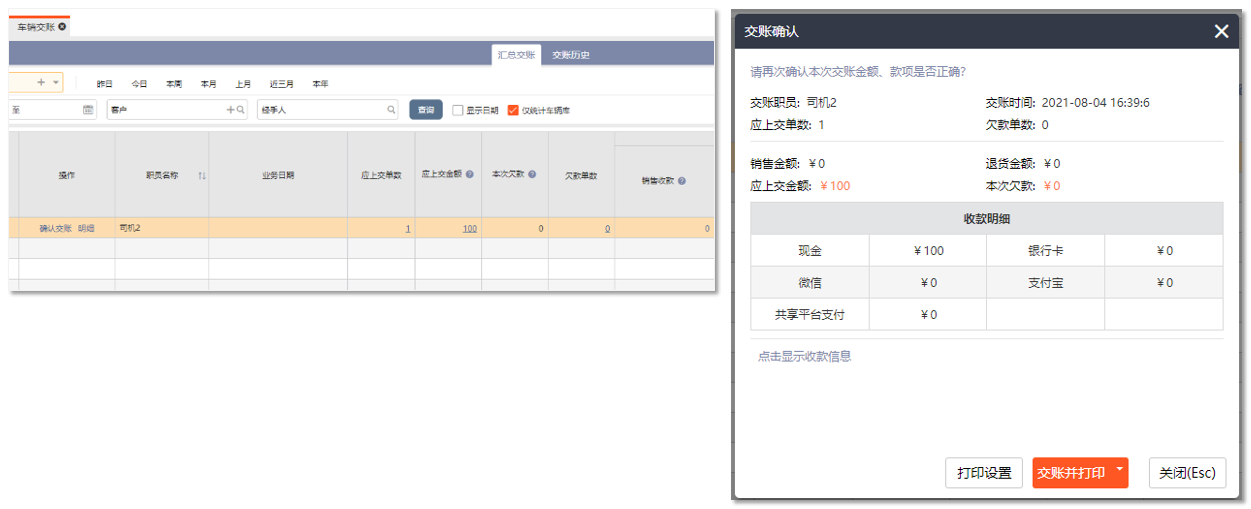Viewport: 1251px width, 509px height.
Task: Click the sort icon beside 职员名称
Action: click(202, 176)
